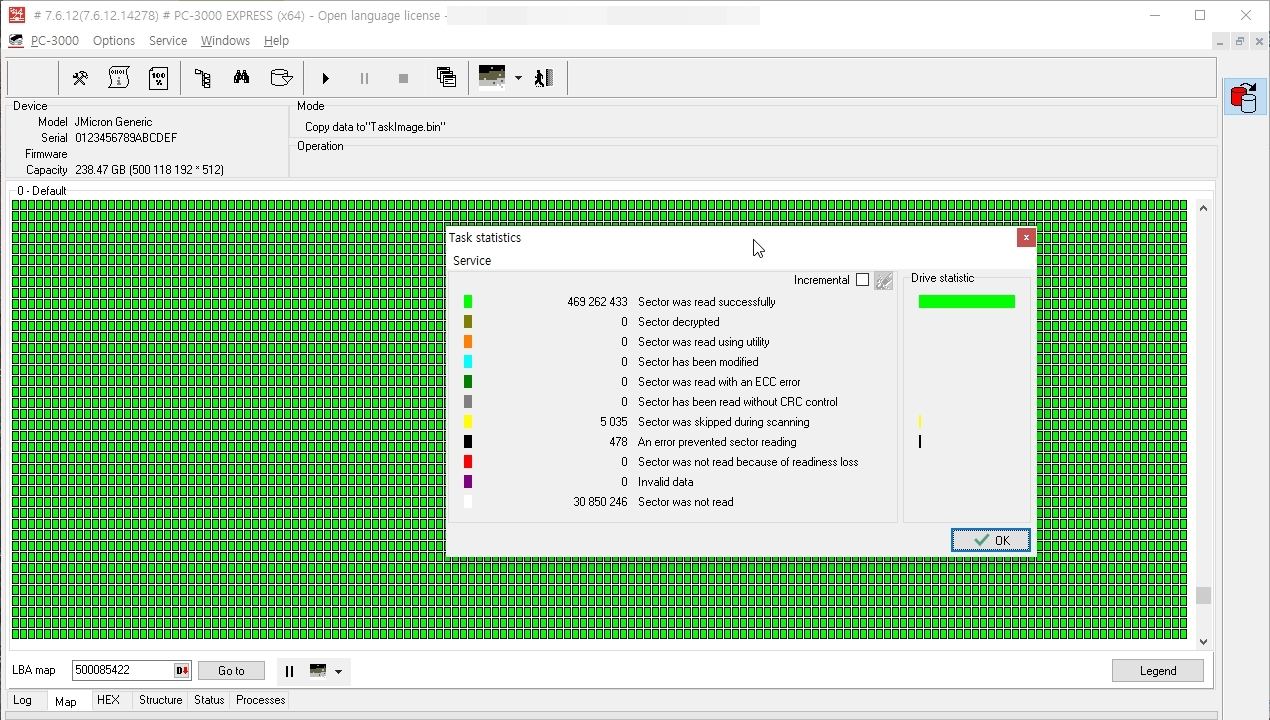Click the yellow skipped during scanning swatch
The width and height of the screenshot is (1270, 720).
click(x=468, y=422)
